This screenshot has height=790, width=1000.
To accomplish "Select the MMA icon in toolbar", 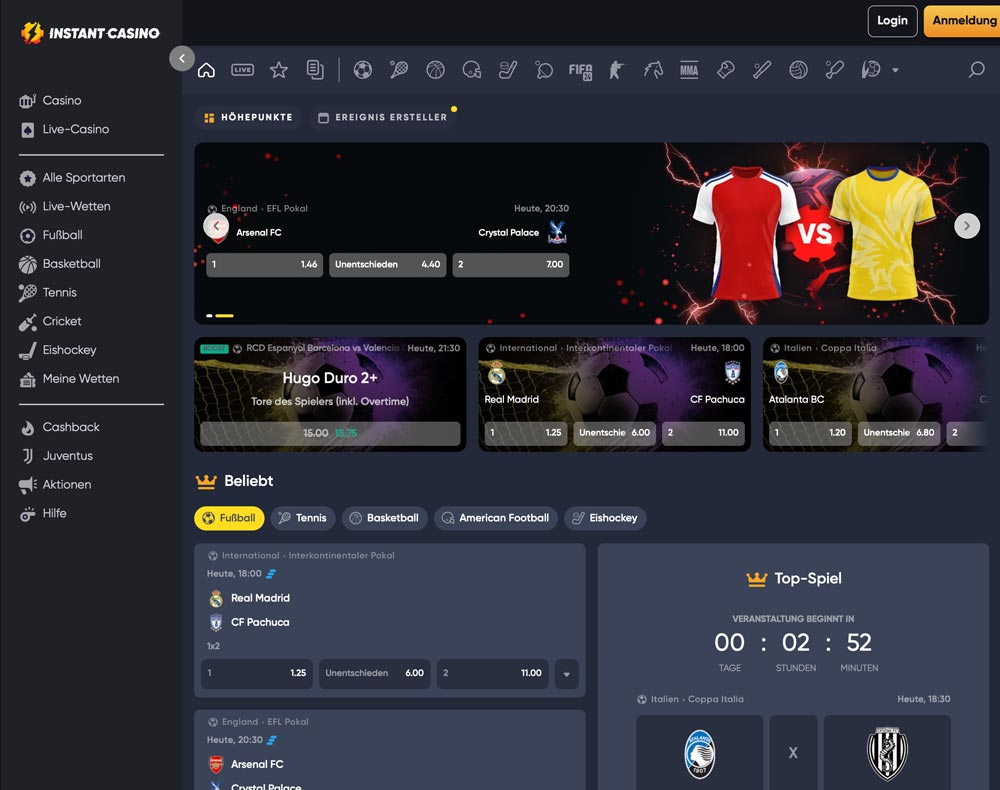I will [x=689, y=69].
